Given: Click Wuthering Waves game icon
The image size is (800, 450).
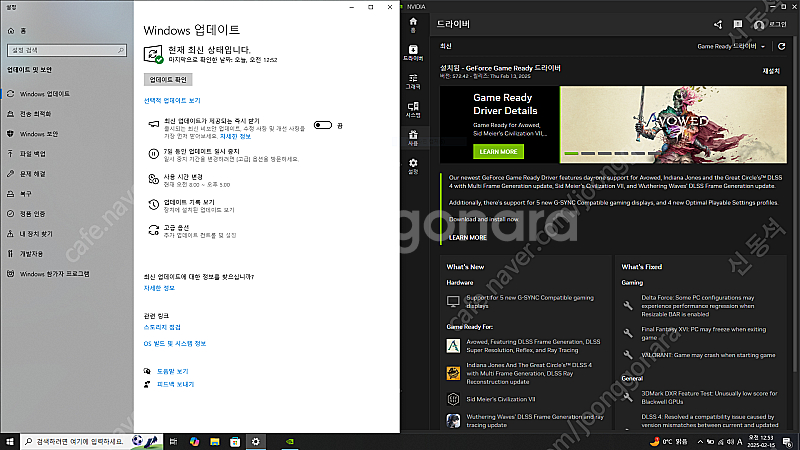Looking at the screenshot, I should (x=453, y=421).
